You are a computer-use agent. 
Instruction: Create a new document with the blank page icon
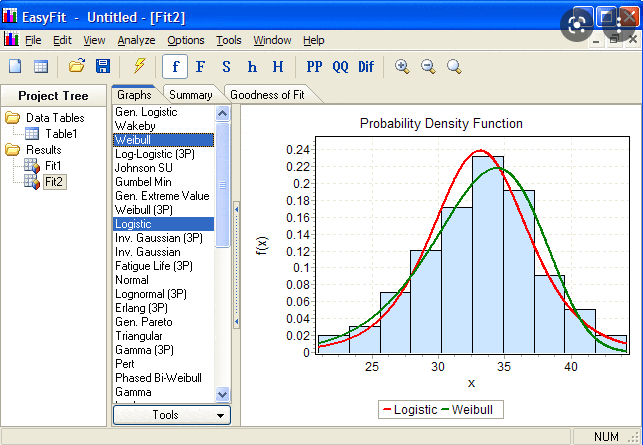(15, 66)
